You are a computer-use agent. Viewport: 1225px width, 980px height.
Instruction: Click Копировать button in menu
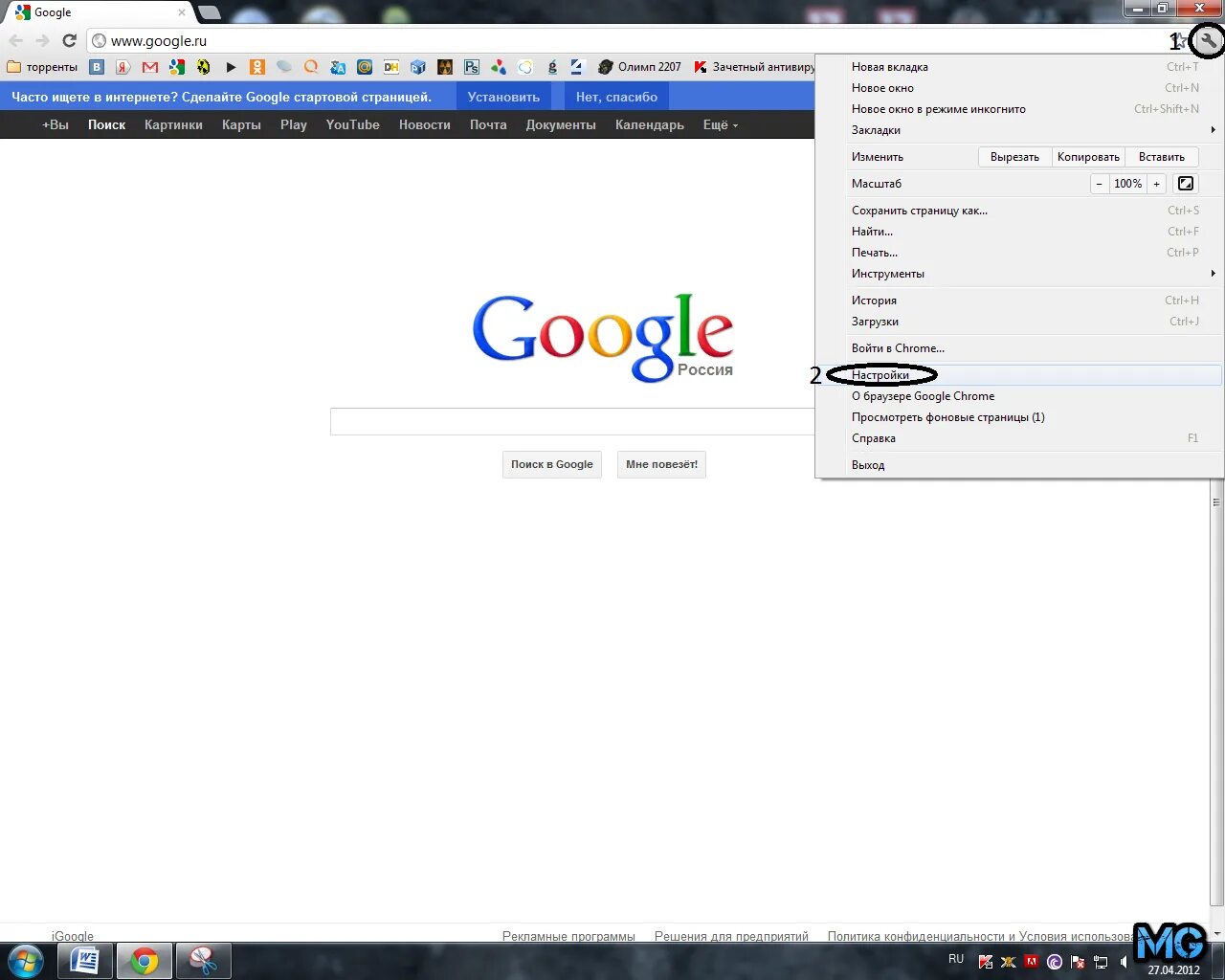[1088, 157]
